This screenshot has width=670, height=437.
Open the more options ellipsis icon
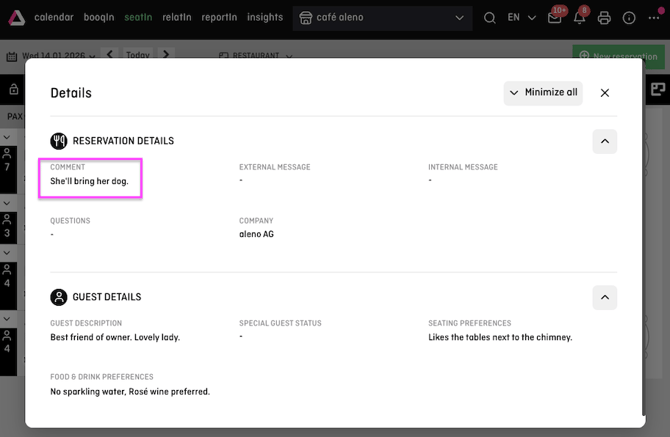tap(654, 18)
